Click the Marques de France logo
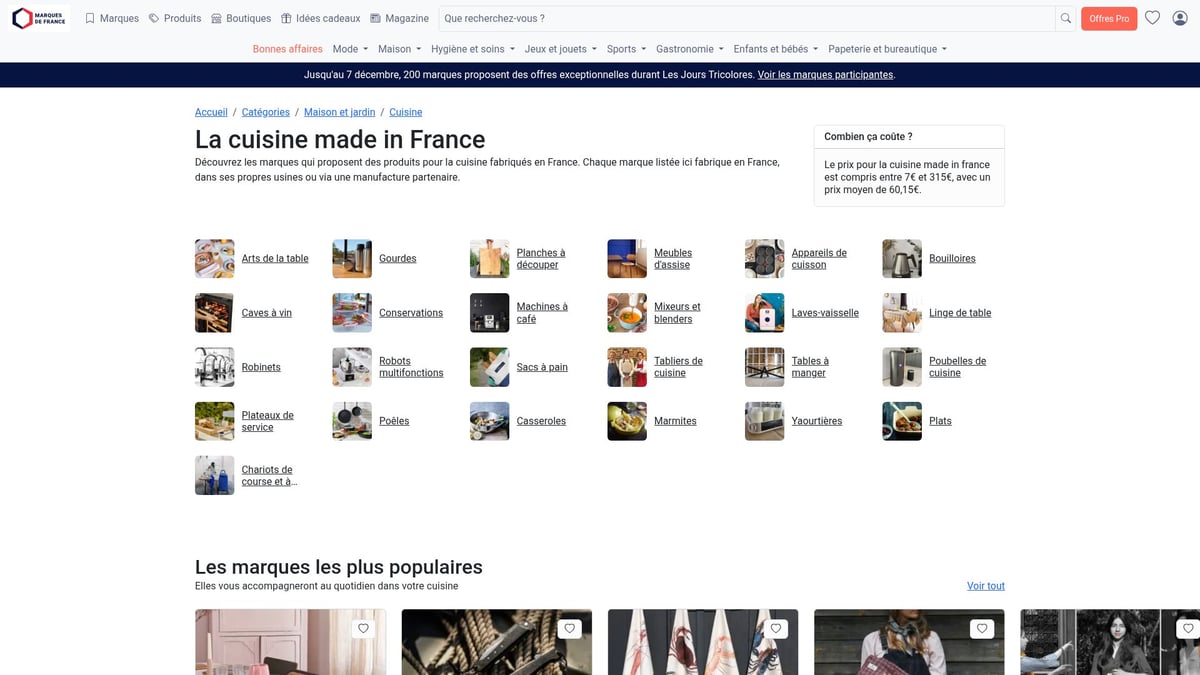The width and height of the screenshot is (1200, 675). click(x=40, y=18)
